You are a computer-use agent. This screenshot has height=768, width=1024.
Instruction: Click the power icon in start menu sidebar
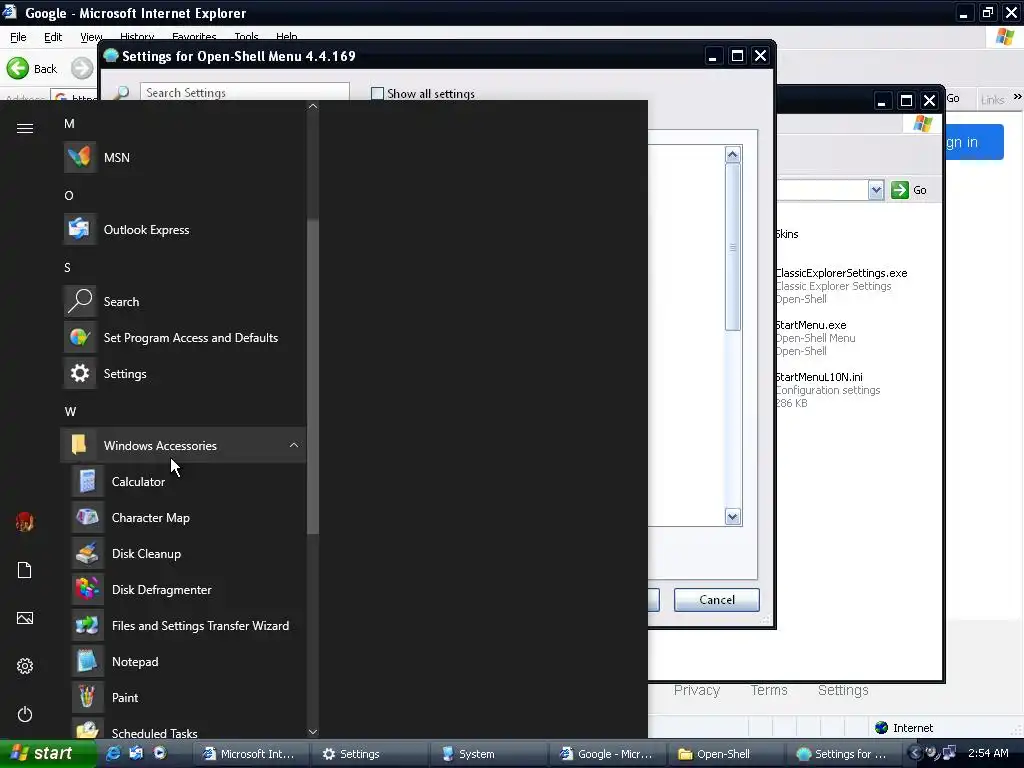coord(25,714)
